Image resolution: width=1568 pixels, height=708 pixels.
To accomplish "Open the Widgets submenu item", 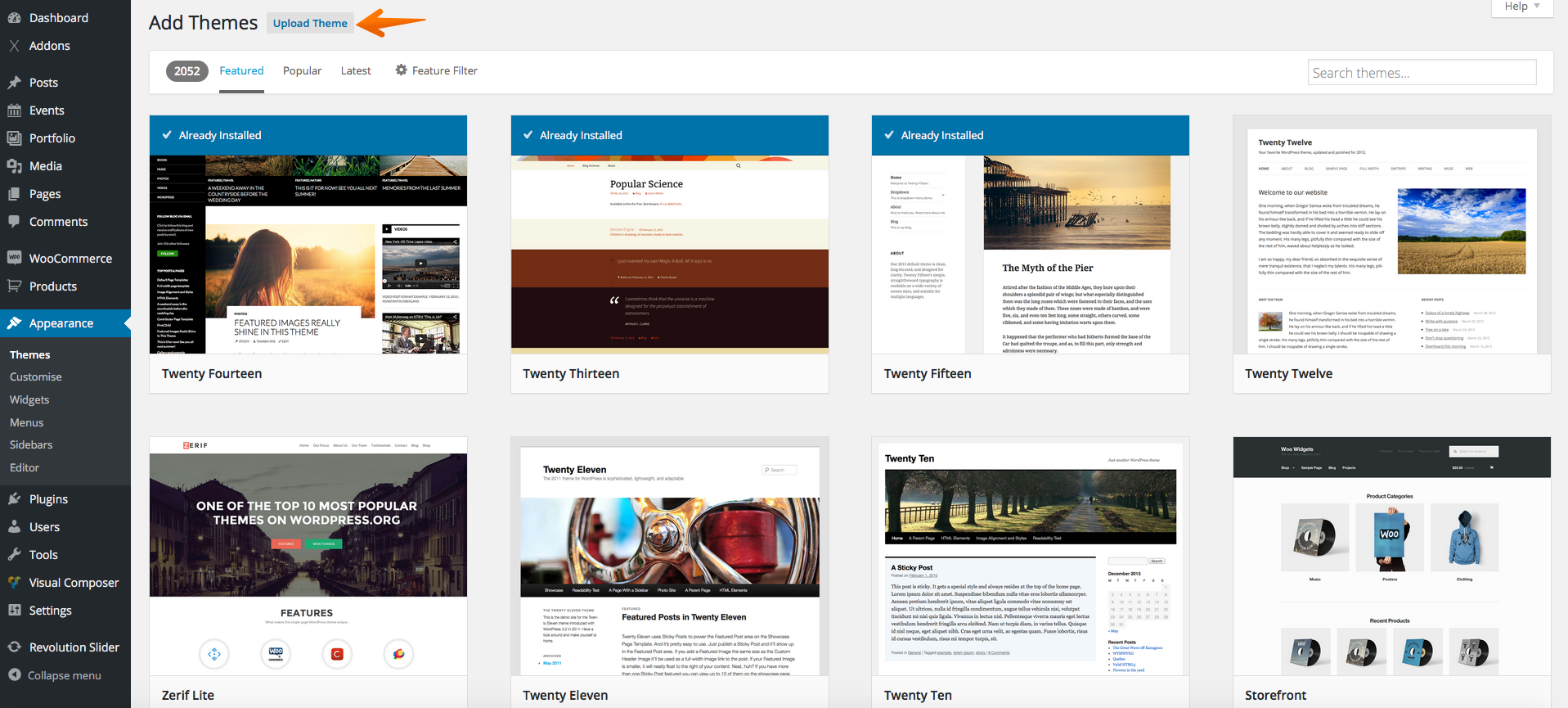I will 29,400.
